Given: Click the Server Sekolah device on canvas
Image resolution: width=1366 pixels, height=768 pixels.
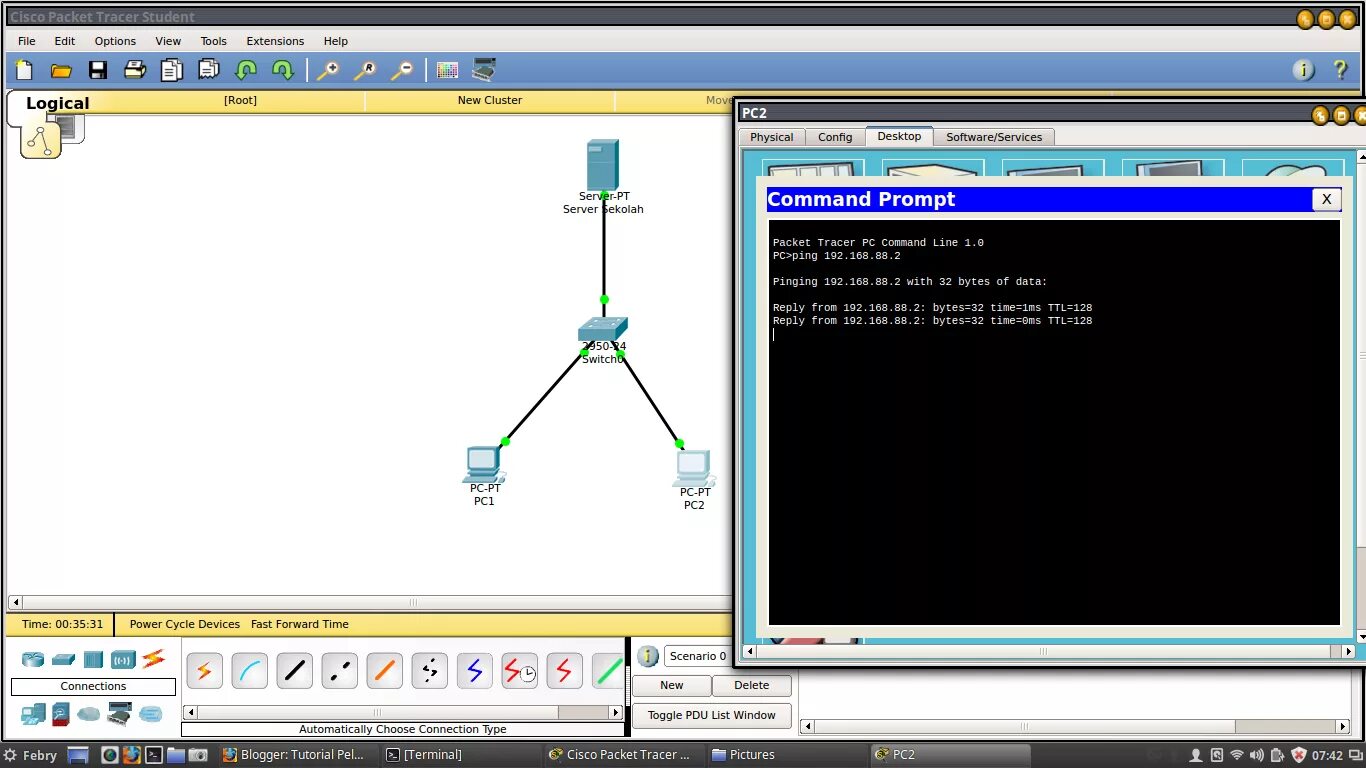Looking at the screenshot, I should tap(603, 165).
